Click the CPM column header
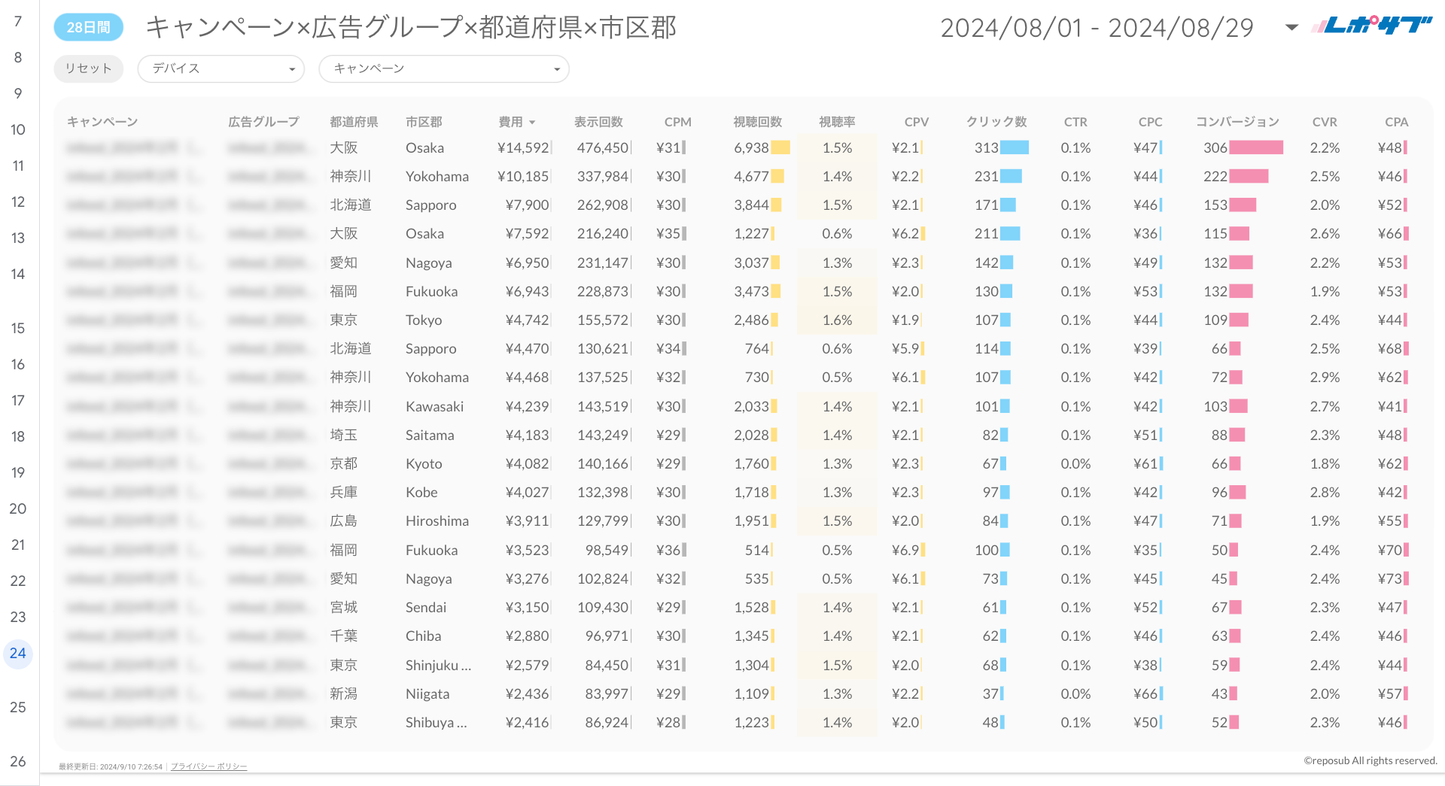The image size is (1445, 786). tap(677, 122)
